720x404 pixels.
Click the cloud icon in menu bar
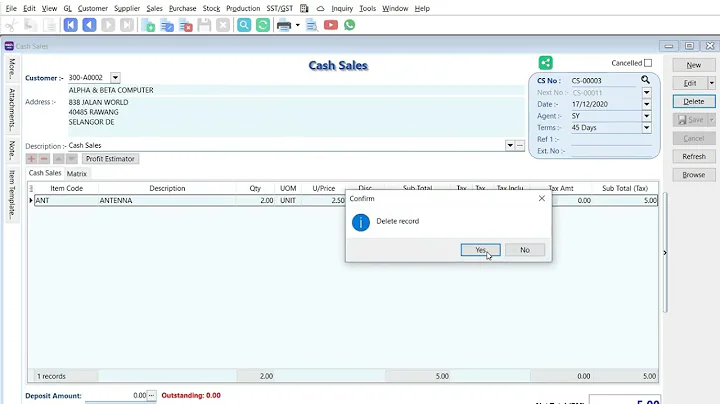(x=321, y=8)
